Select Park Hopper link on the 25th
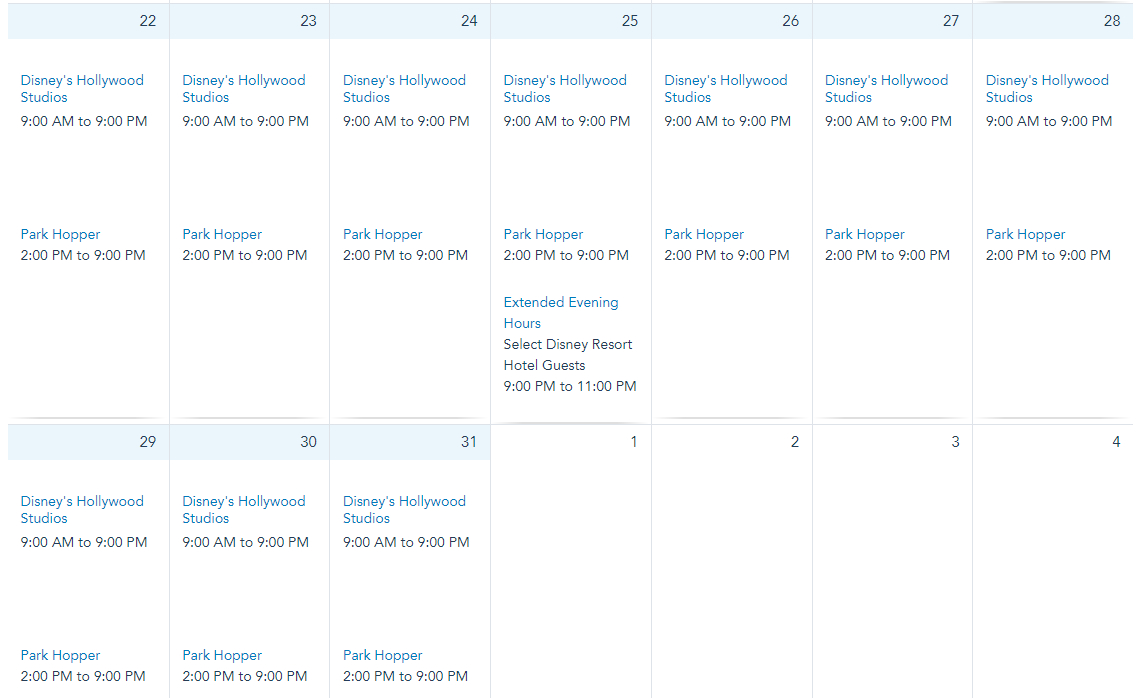Viewport: 1140px width, 698px height. pos(543,234)
